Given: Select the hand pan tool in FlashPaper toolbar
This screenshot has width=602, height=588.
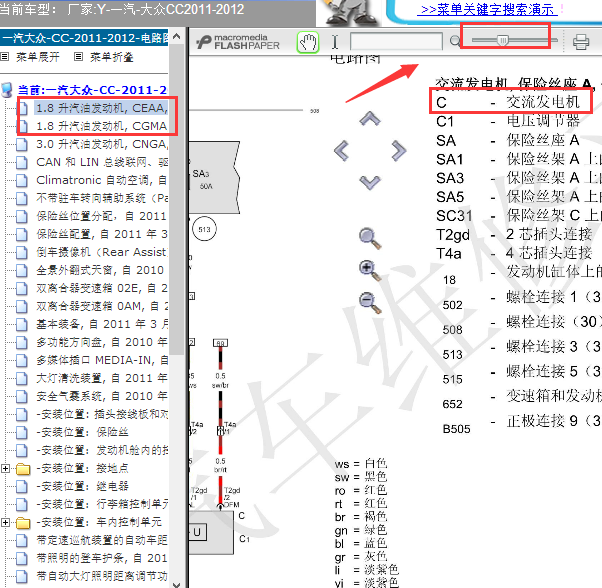Looking at the screenshot, I should pyautogui.click(x=308, y=42).
